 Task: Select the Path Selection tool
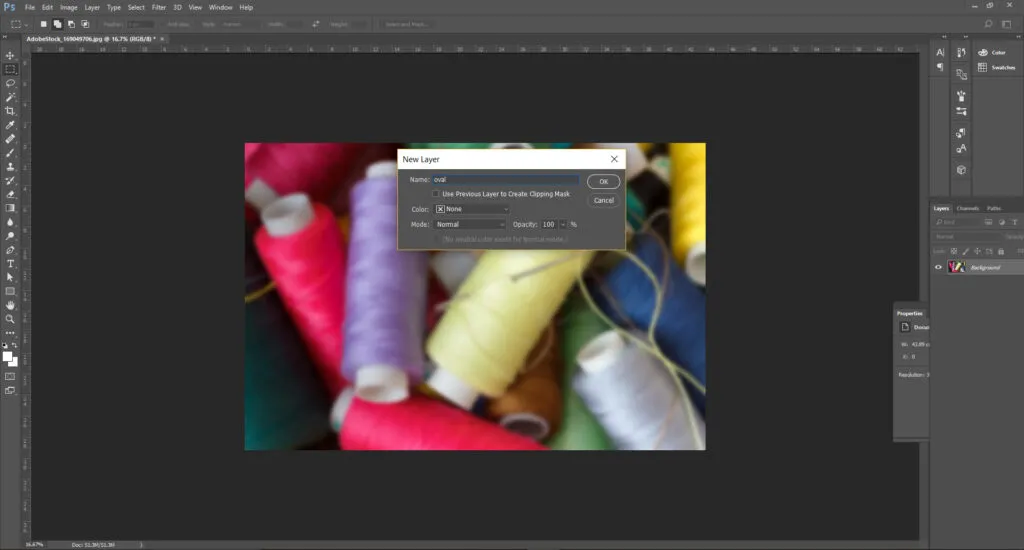[10, 278]
